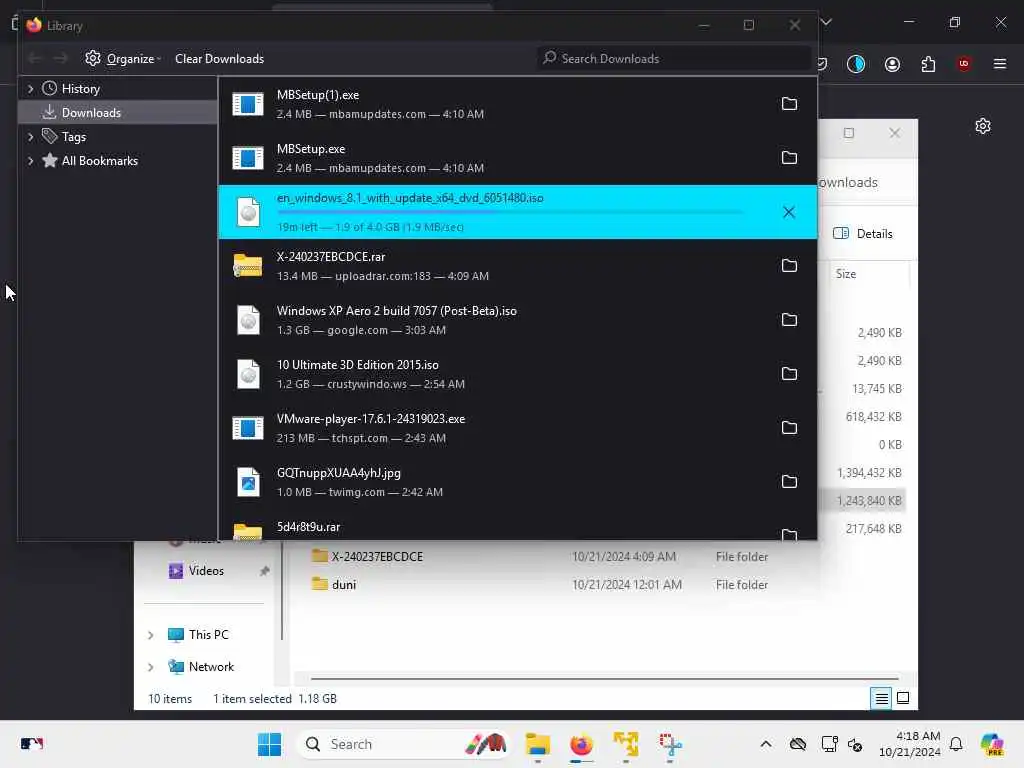The image size is (1024, 768).
Task: Expand Network in Explorer
Action: [151, 667]
